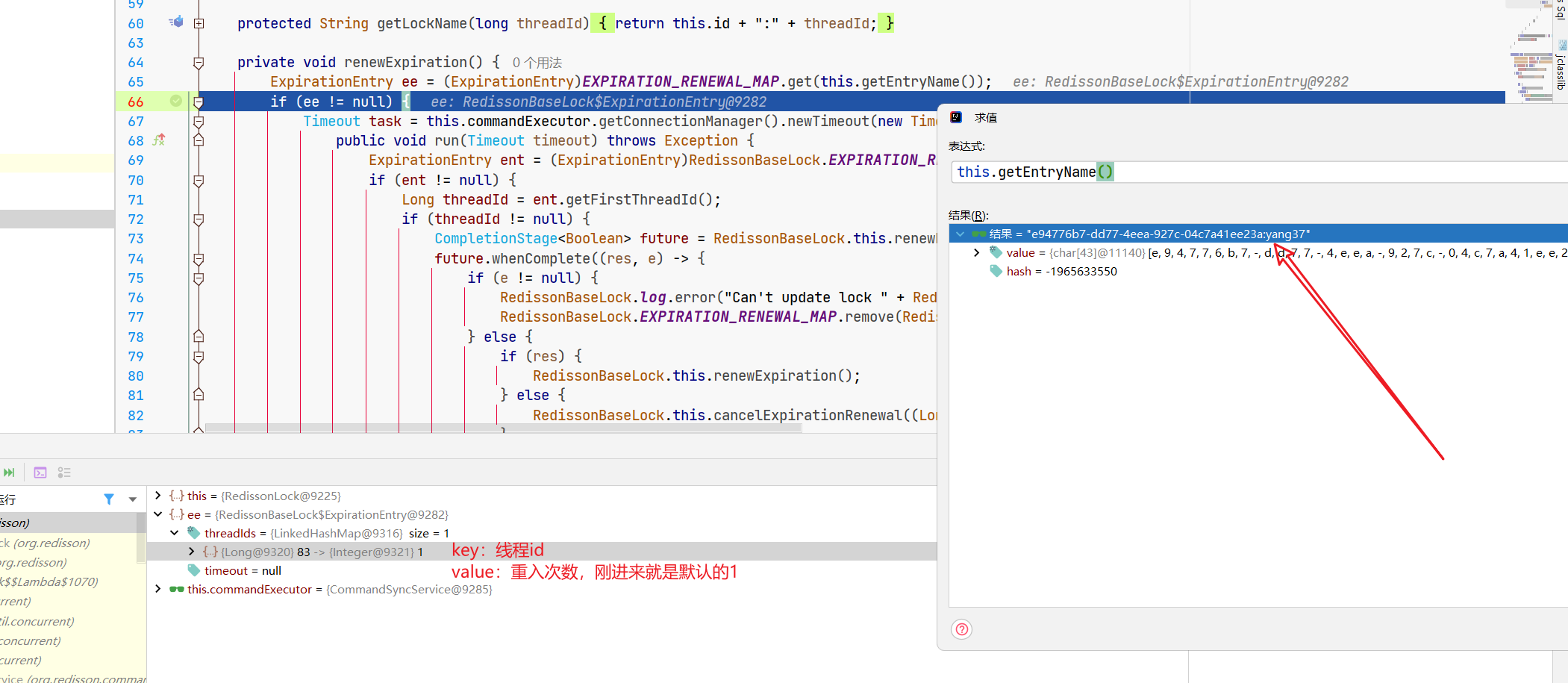
Task: Click the threads list view icon in debug toolbar
Action: click(64, 473)
